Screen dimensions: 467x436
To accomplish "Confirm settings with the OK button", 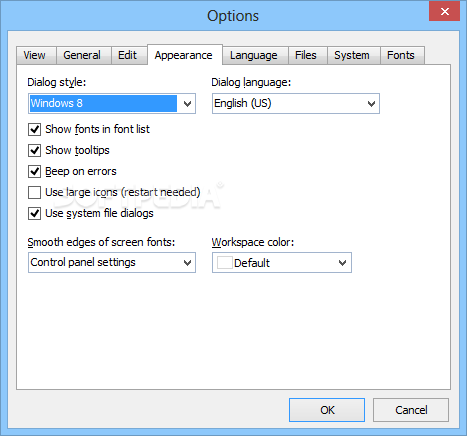I will [x=327, y=410].
